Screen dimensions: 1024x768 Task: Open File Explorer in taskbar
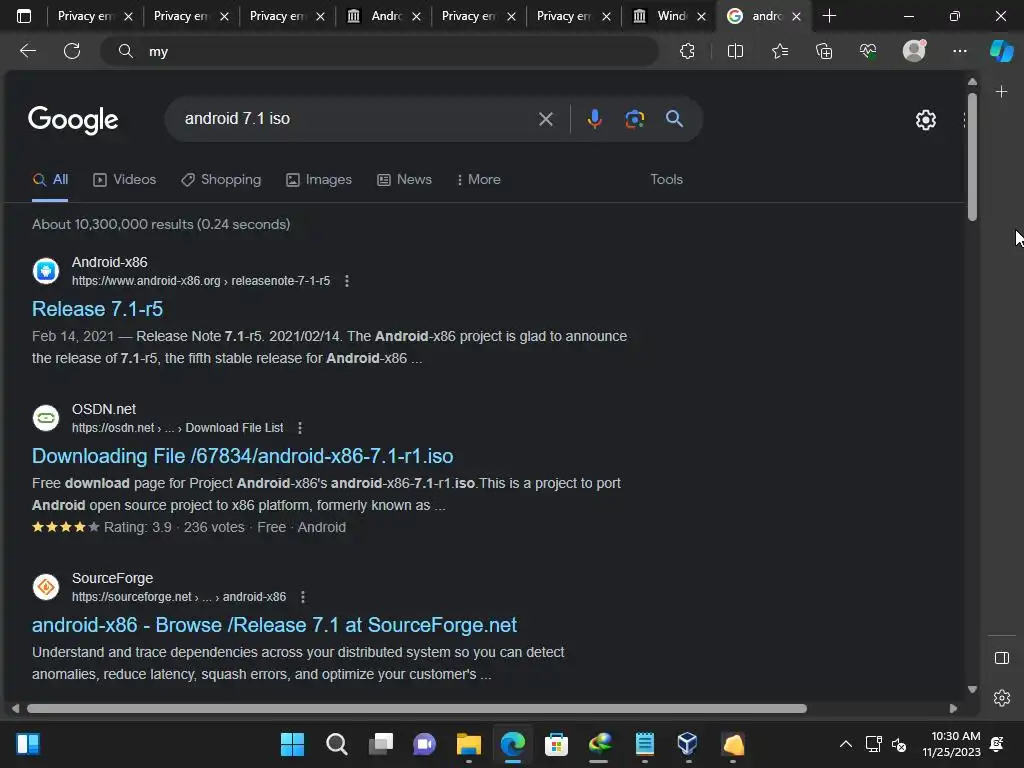click(469, 744)
